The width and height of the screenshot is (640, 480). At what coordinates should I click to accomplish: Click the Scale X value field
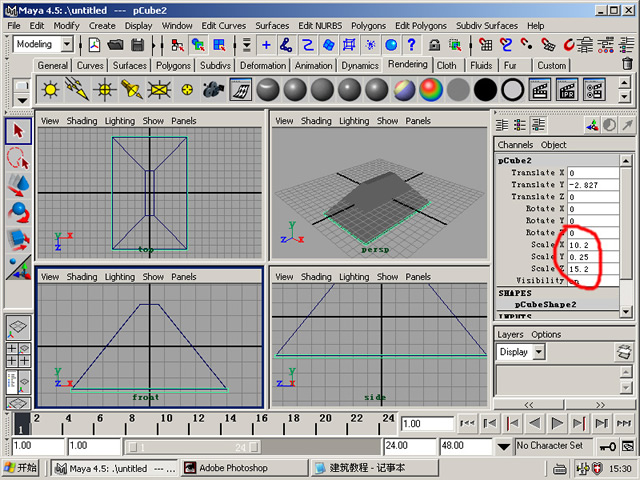click(593, 245)
